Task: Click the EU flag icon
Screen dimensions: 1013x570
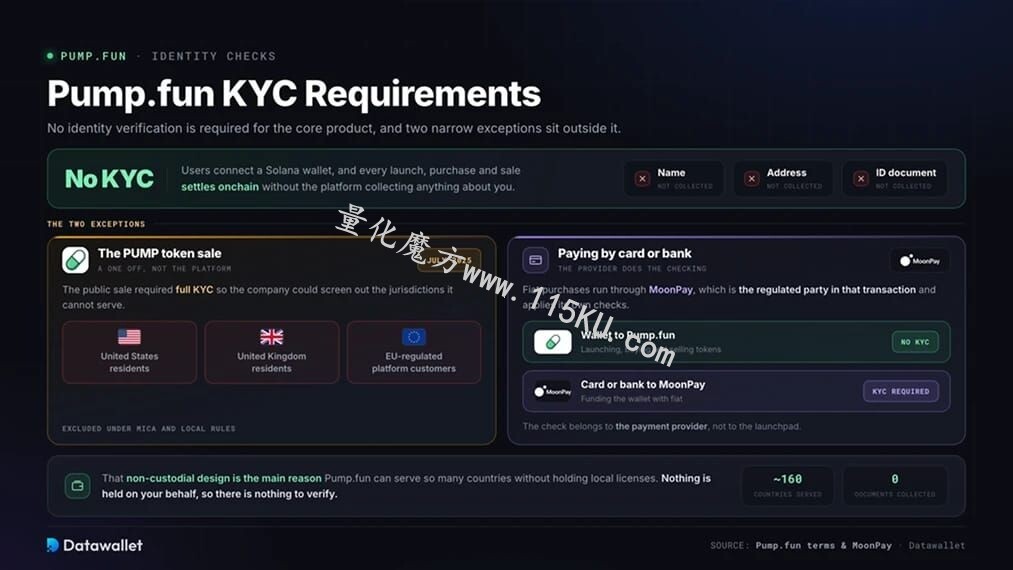Action: click(x=413, y=337)
